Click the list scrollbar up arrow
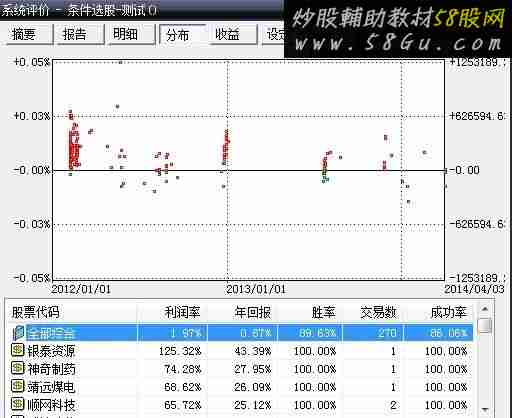 tap(485, 309)
